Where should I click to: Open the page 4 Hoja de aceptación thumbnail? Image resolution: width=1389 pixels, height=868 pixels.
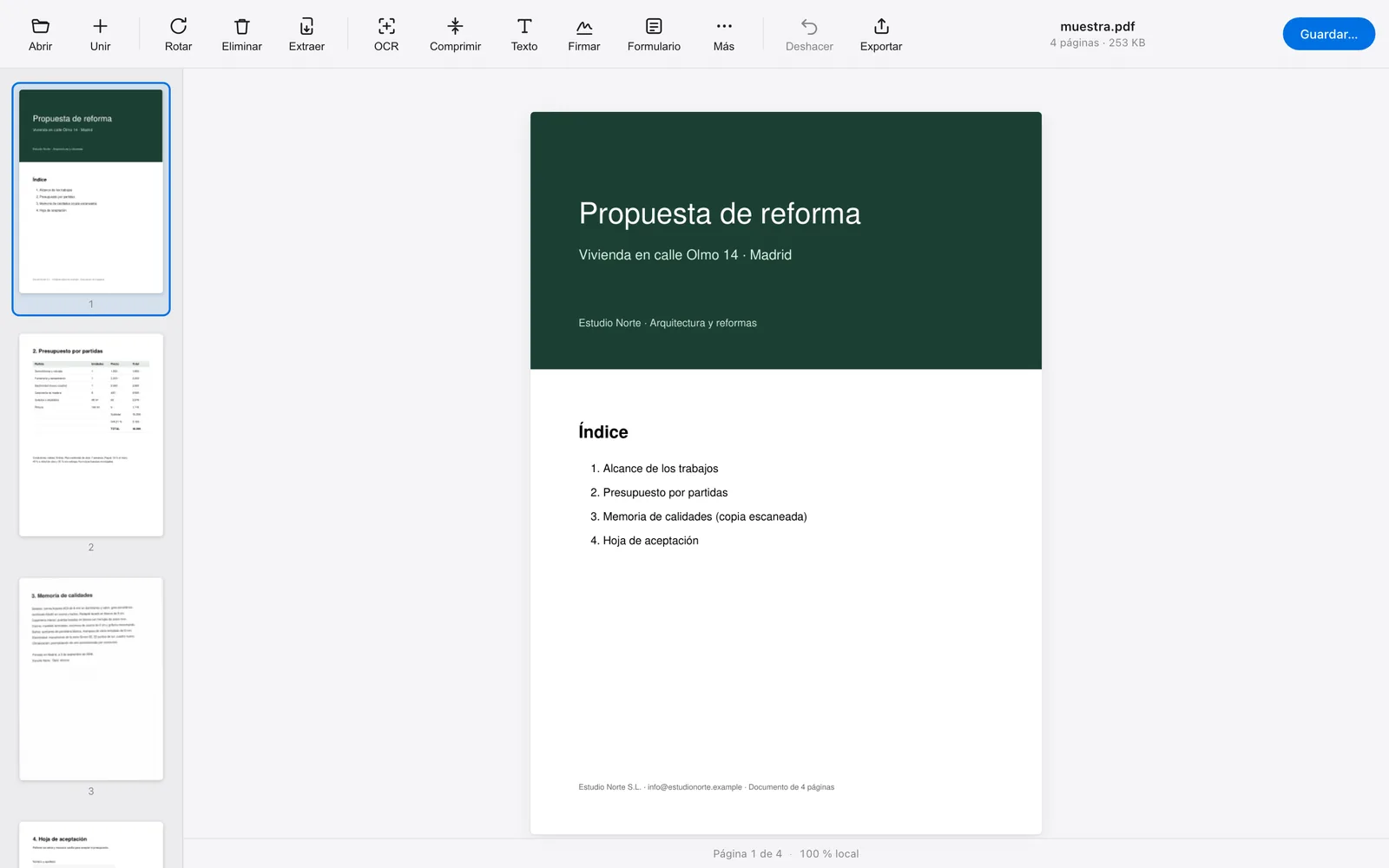point(91,845)
